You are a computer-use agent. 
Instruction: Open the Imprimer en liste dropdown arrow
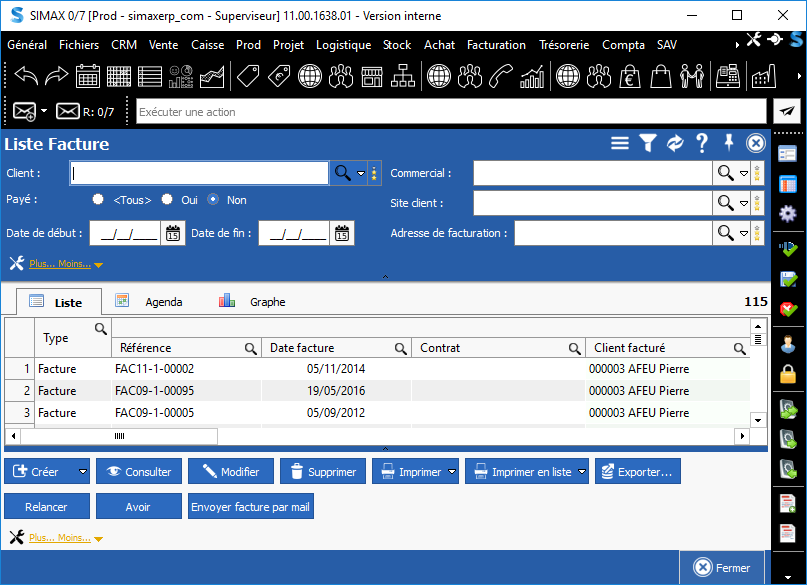tap(583, 472)
